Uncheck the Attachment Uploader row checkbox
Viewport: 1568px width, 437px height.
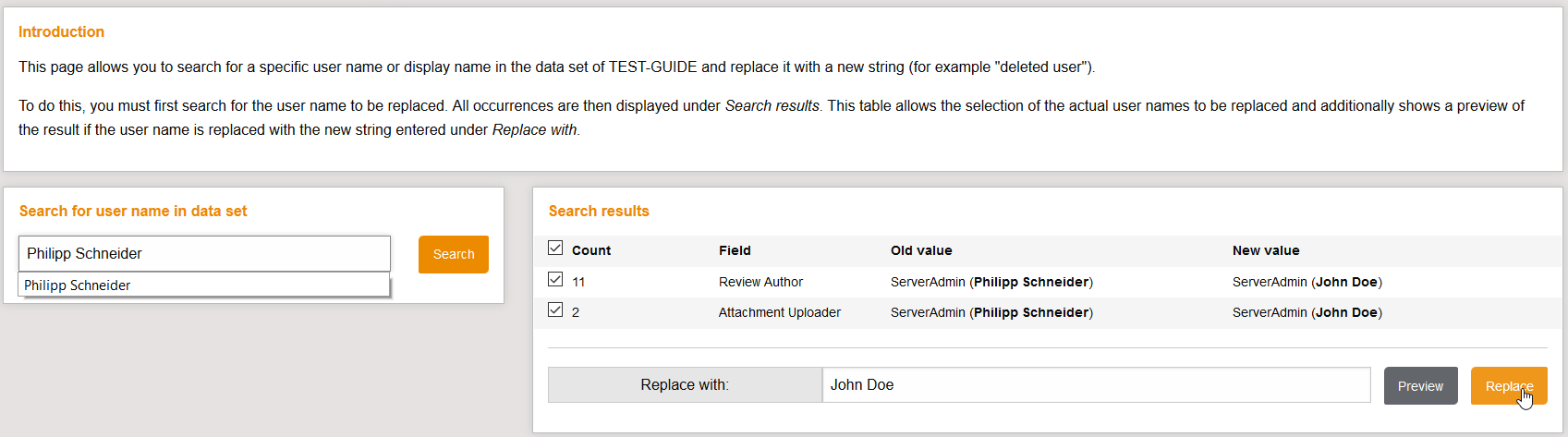tap(555, 310)
